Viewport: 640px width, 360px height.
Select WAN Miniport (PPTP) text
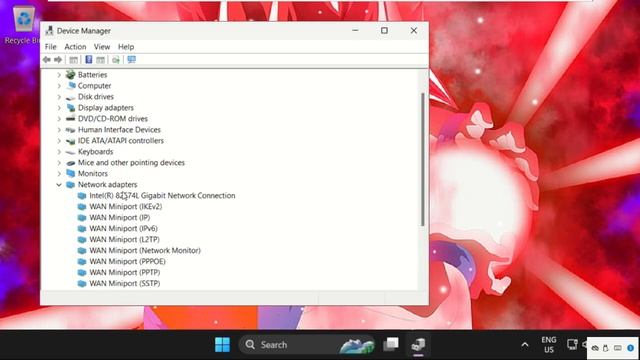tap(124, 272)
